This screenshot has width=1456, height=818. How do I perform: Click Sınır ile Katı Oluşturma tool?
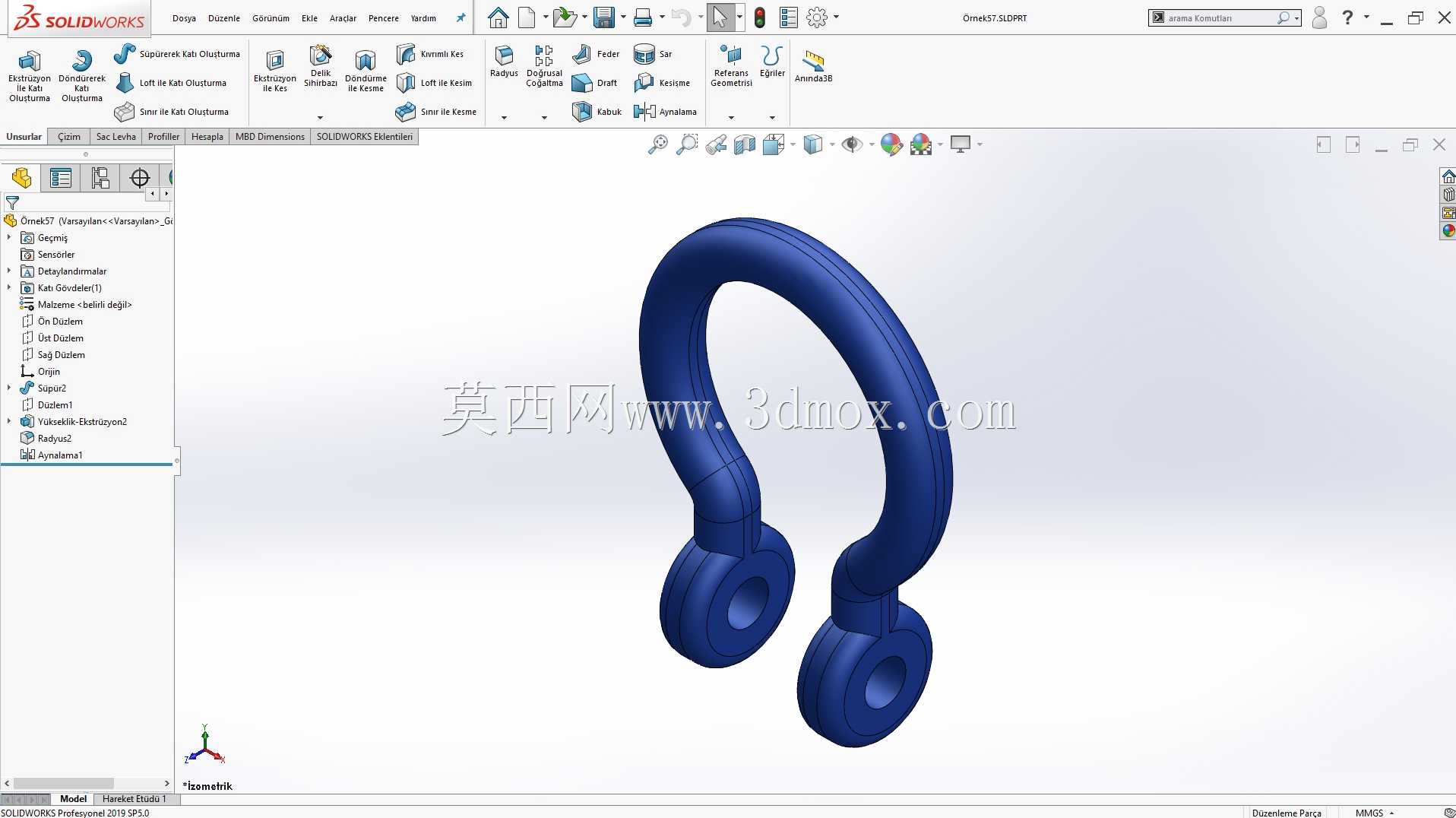pos(172,112)
